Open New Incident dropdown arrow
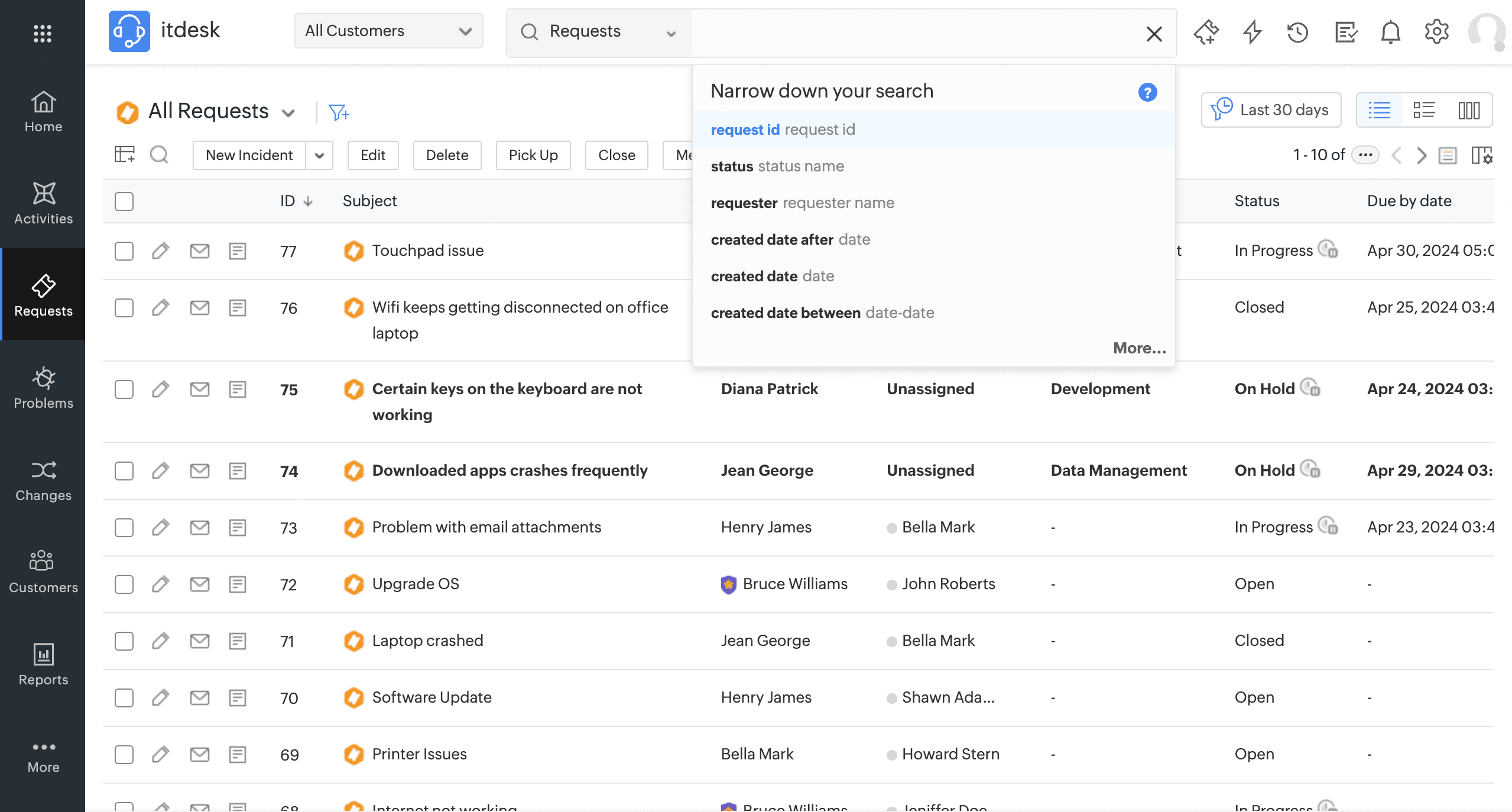The height and width of the screenshot is (812, 1512). [x=319, y=155]
